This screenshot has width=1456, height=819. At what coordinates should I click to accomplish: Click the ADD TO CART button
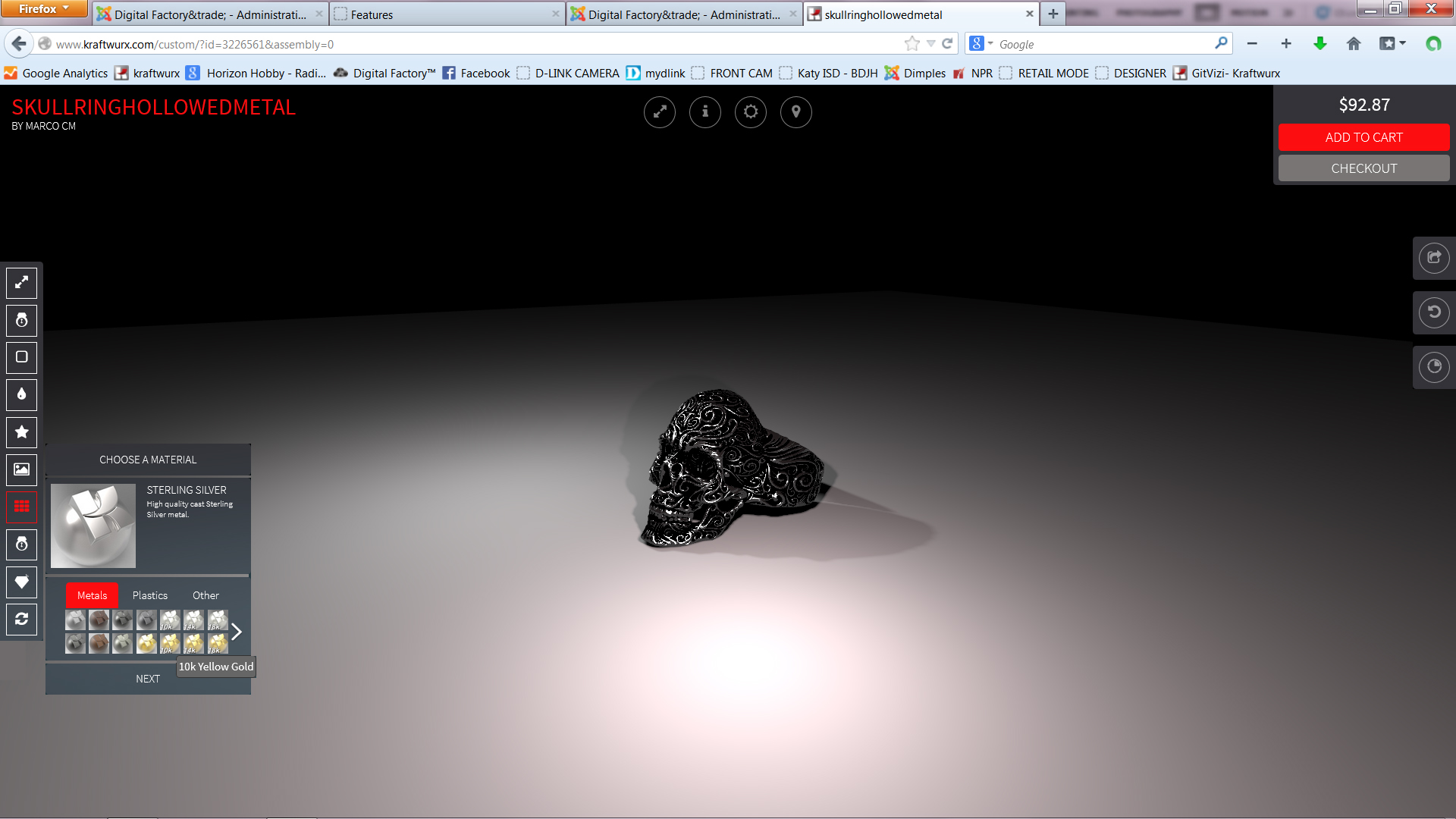point(1363,137)
